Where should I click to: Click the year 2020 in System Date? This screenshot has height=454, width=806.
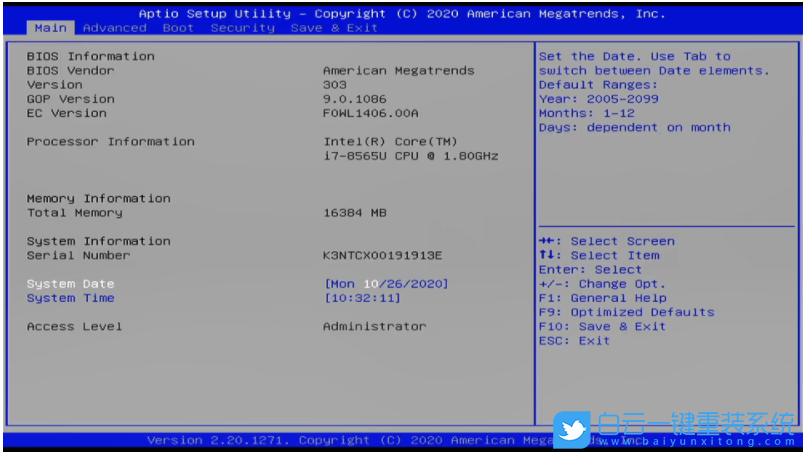click(424, 284)
